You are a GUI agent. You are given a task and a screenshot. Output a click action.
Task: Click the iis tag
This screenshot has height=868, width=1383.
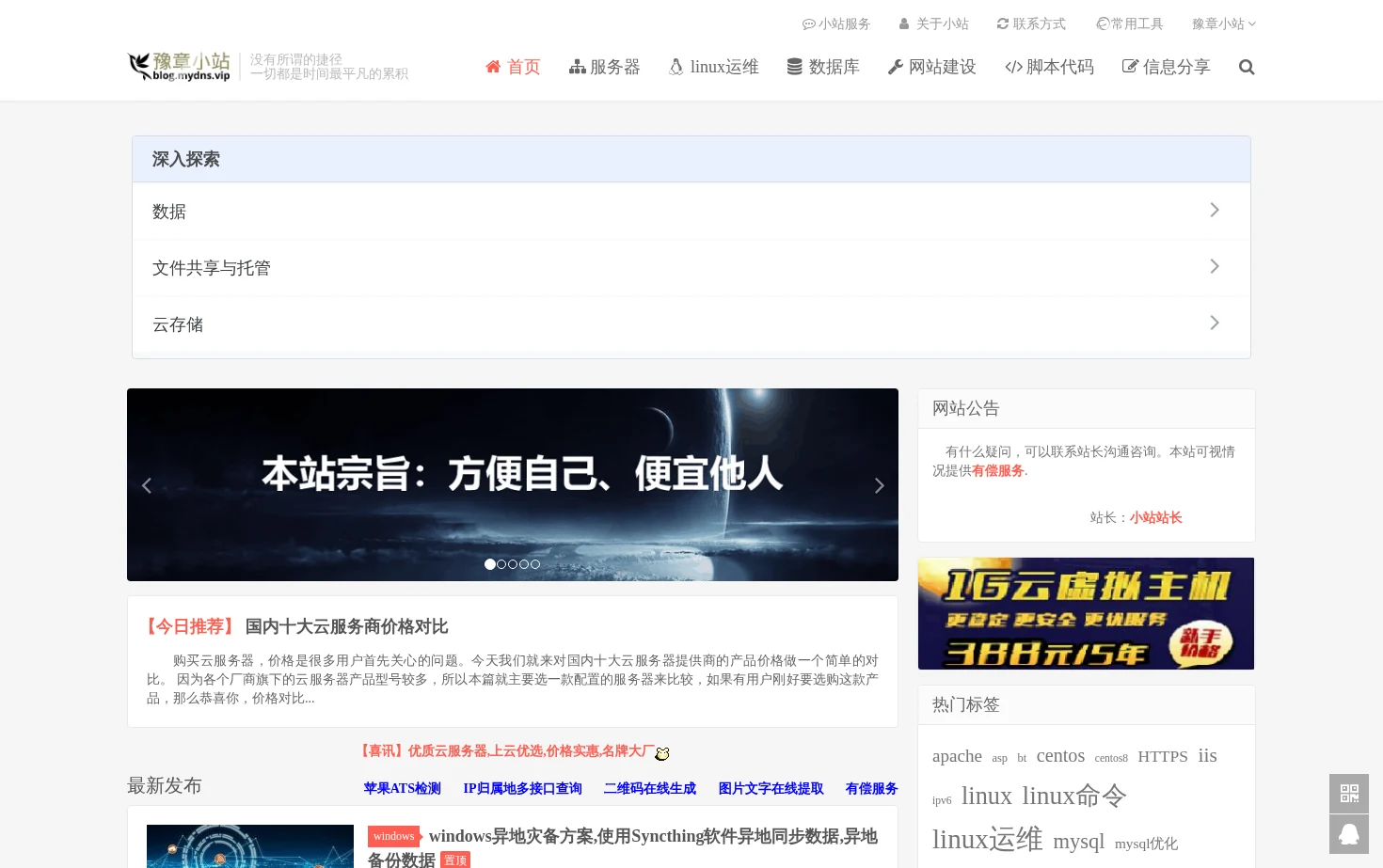click(1208, 755)
